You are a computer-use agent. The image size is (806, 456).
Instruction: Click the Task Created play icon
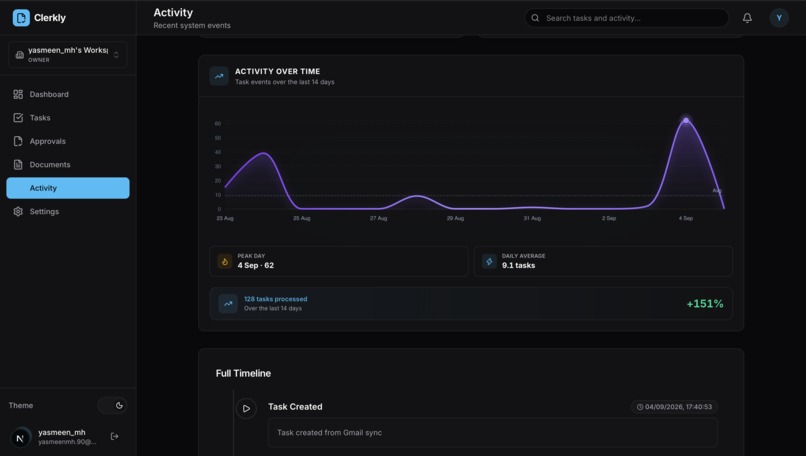coord(246,408)
